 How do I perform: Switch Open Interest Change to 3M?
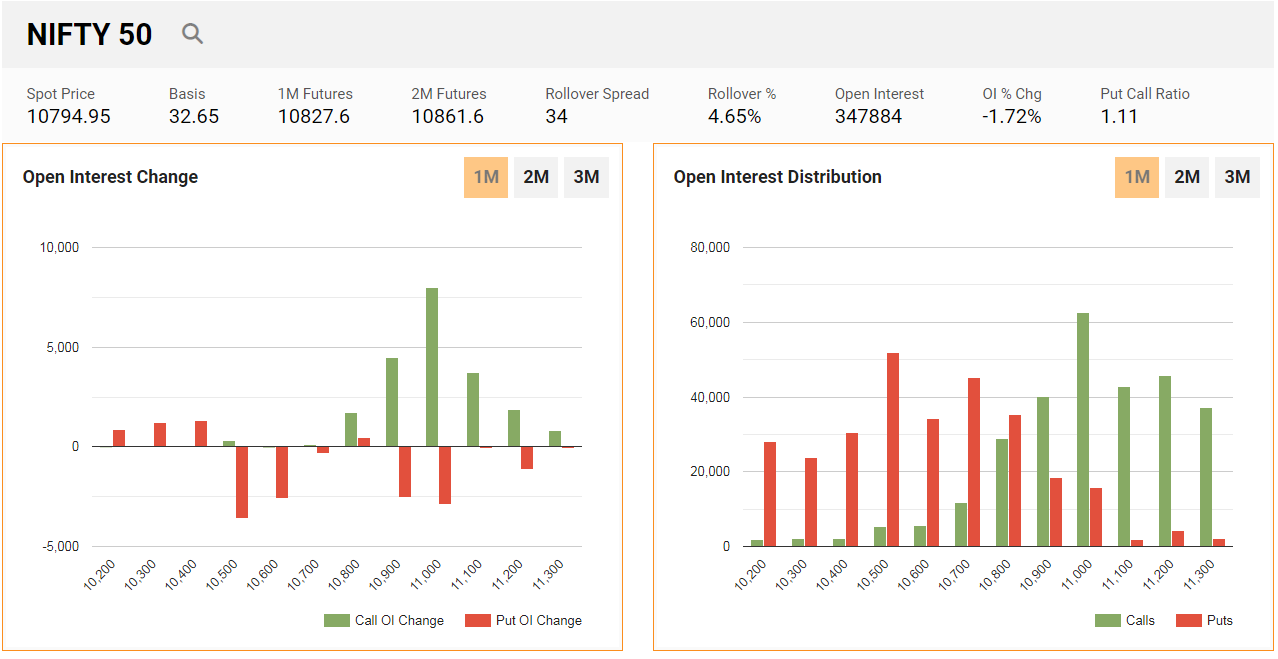click(x=586, y=177)
